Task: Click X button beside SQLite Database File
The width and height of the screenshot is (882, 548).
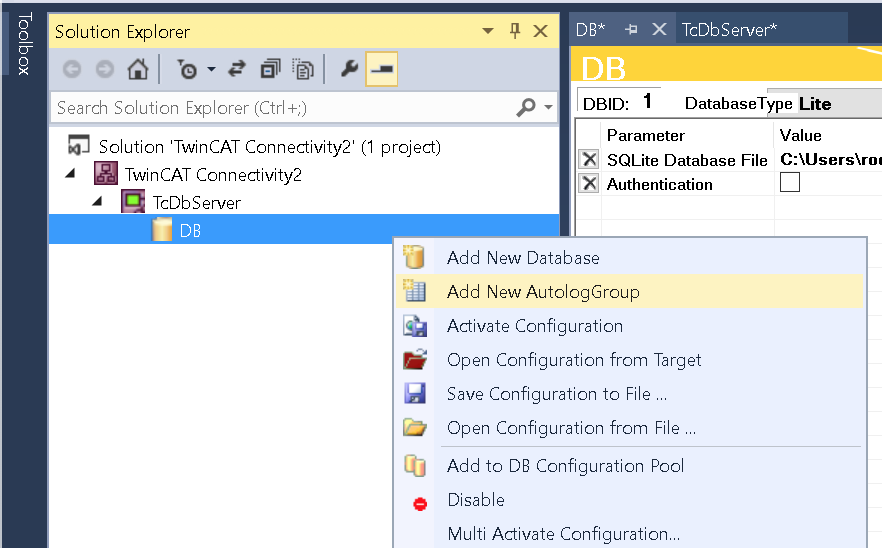Action: 589,159
